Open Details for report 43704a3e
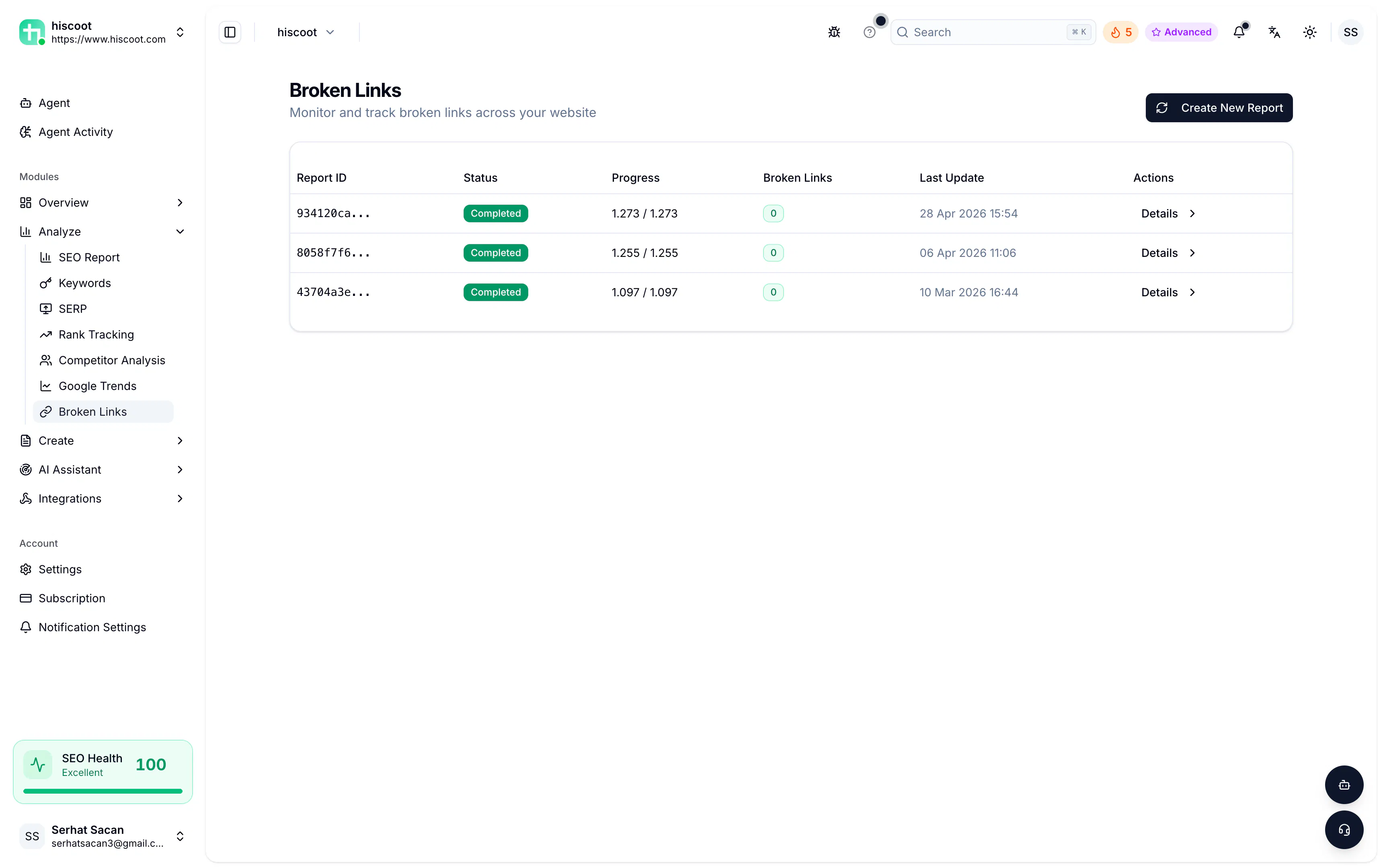Screen dimensions: 1383x868 pyautogui.click(x=1168, y=292)
